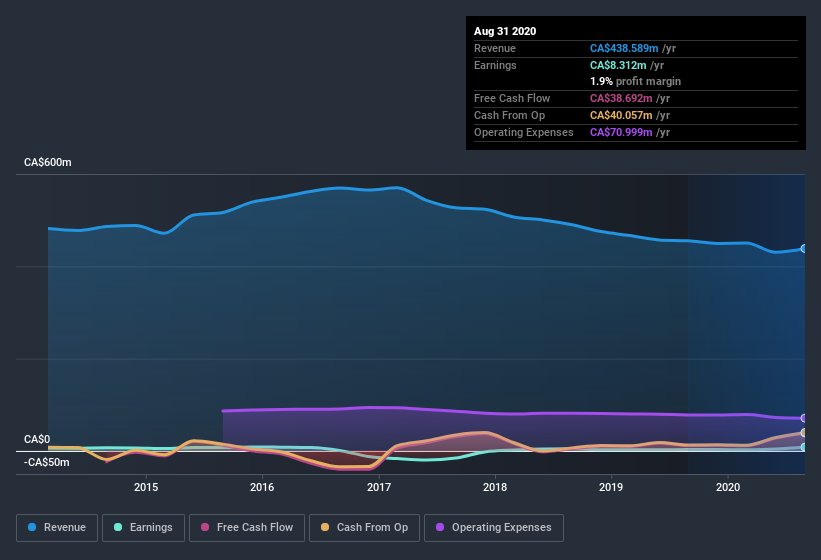Toggle Cash From Op legend button

(x=364, y=527)
